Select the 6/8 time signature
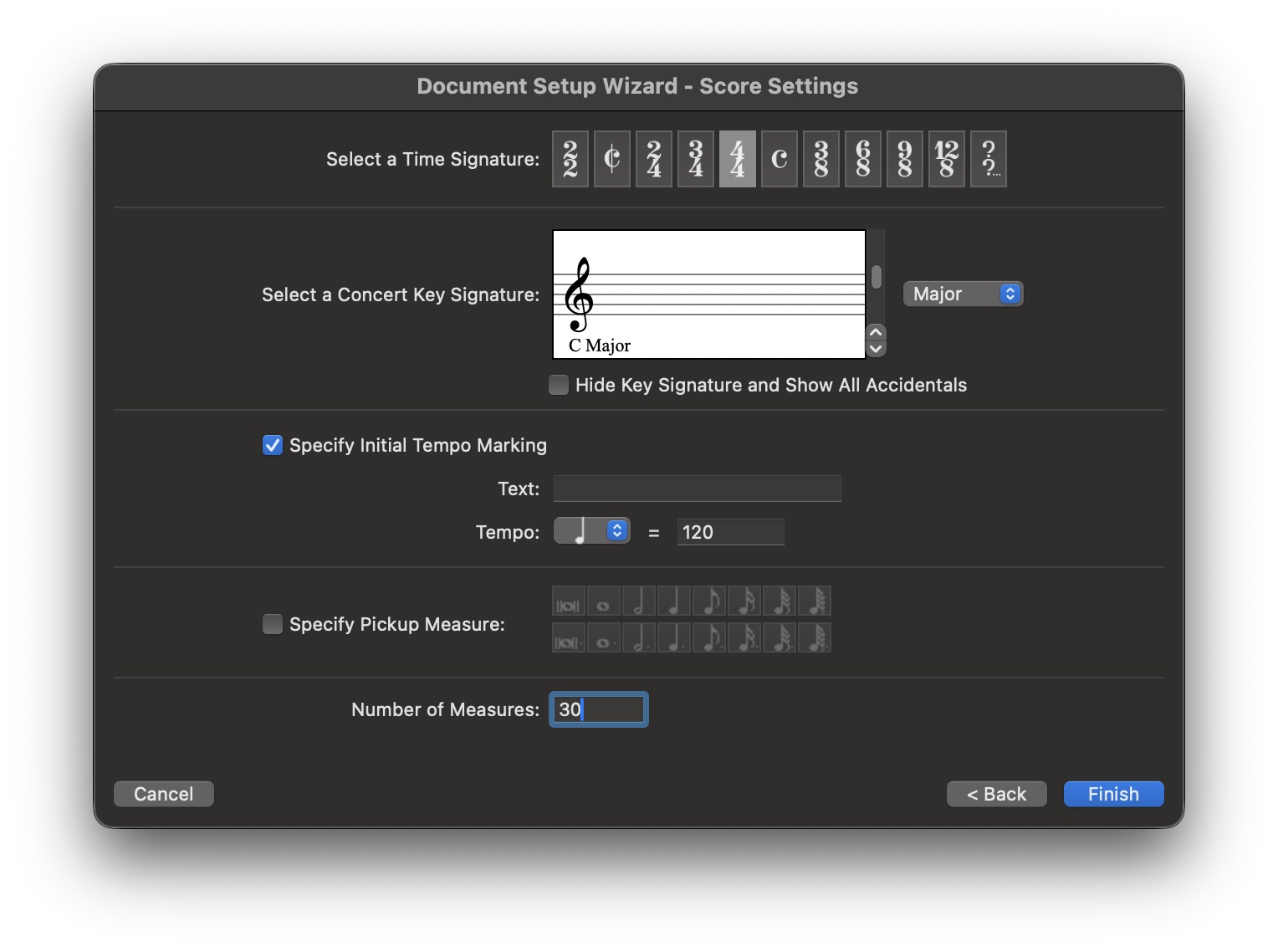1278x952 pixels. coord(862,159)
